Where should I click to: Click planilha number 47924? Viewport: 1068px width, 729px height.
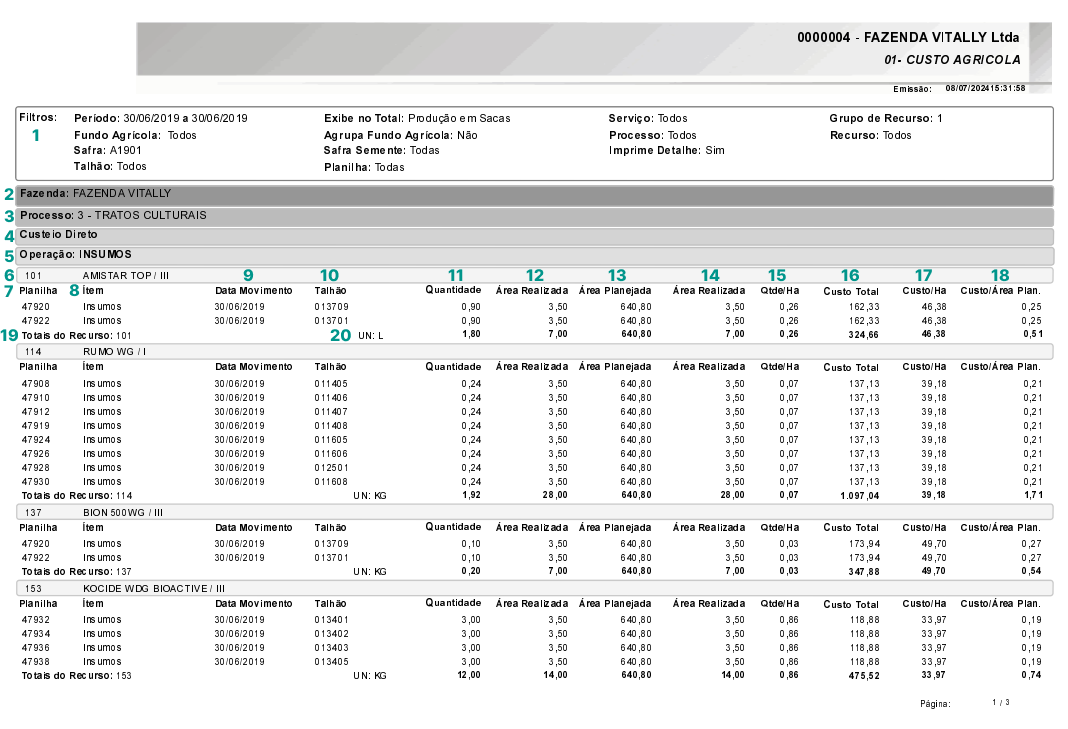(35, 439)
